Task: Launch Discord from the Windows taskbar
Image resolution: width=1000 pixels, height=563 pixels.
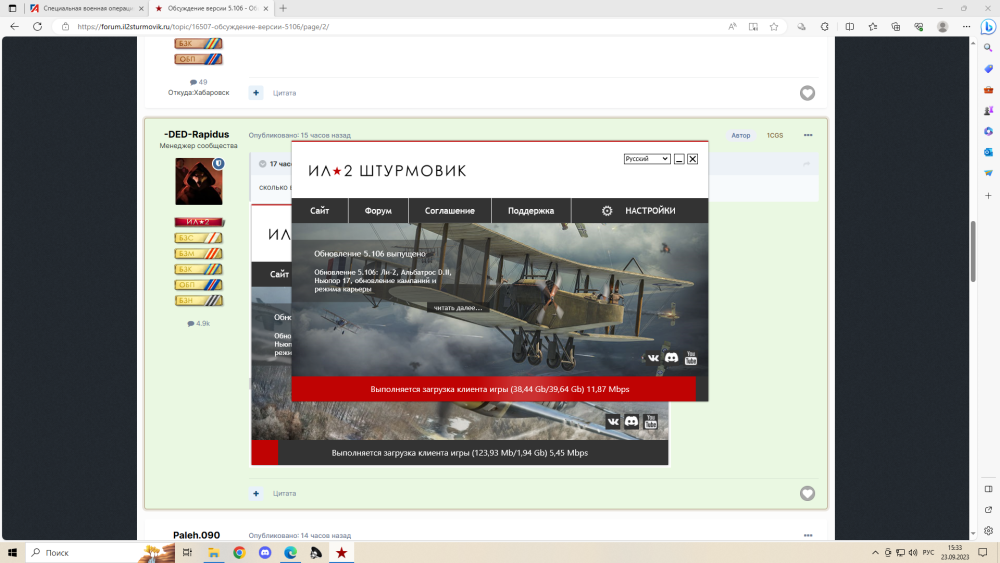Action: pos(265,552)
